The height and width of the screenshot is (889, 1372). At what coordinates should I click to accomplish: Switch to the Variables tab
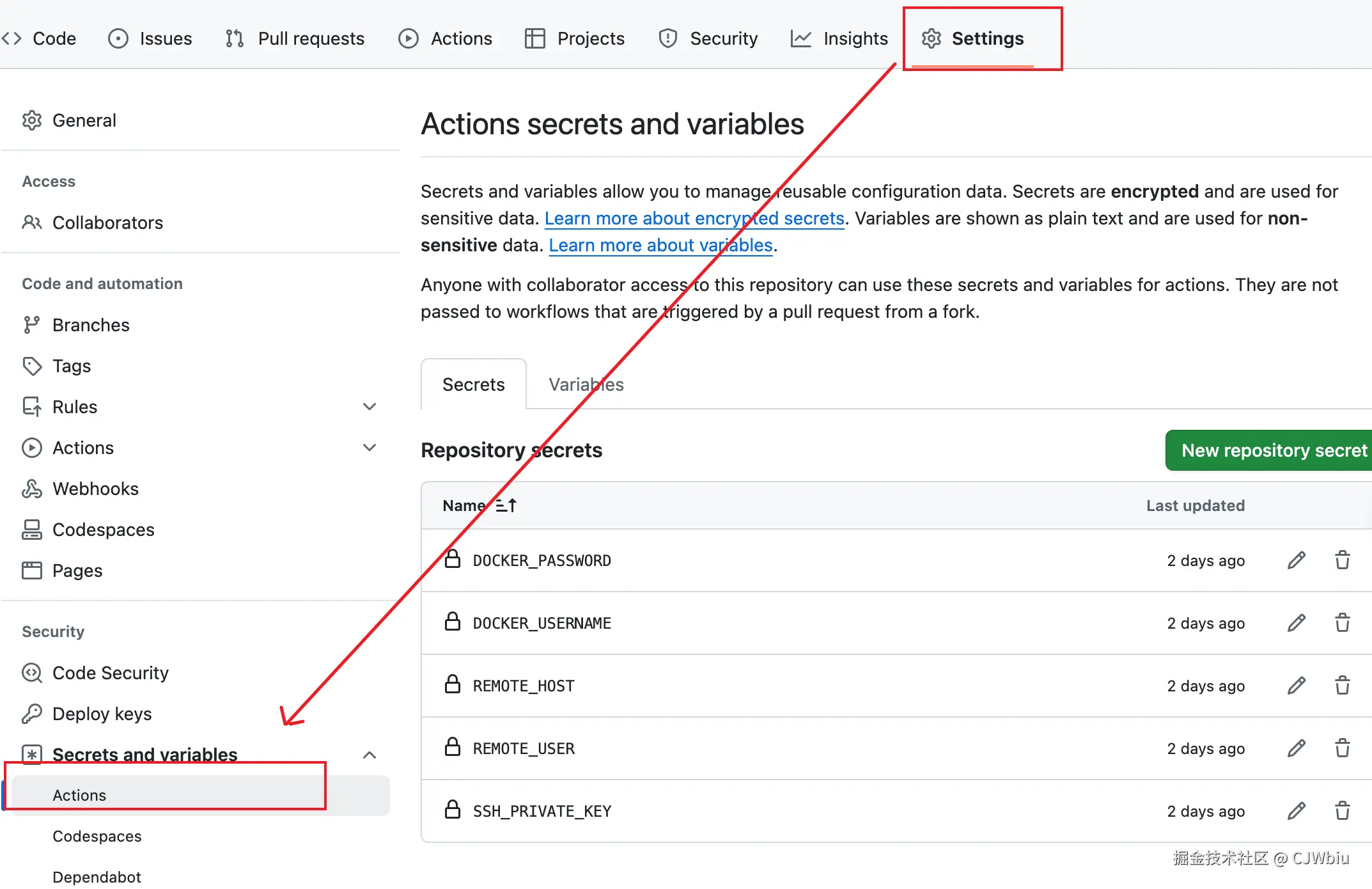[586, 384]
